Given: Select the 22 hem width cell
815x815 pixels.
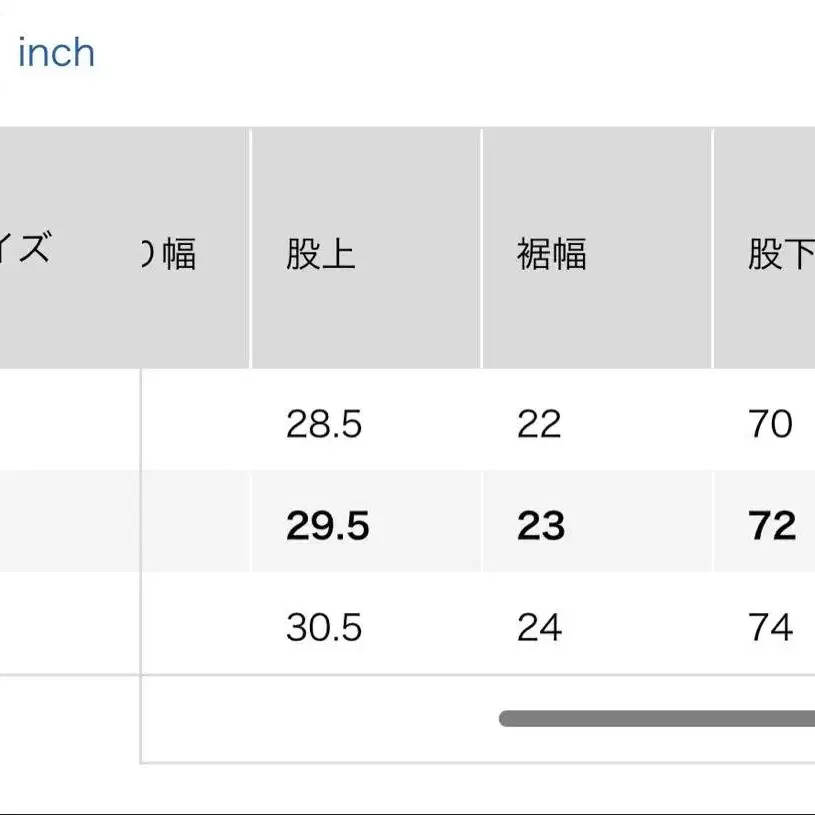Looking at the screenshot, I should 540,425.
